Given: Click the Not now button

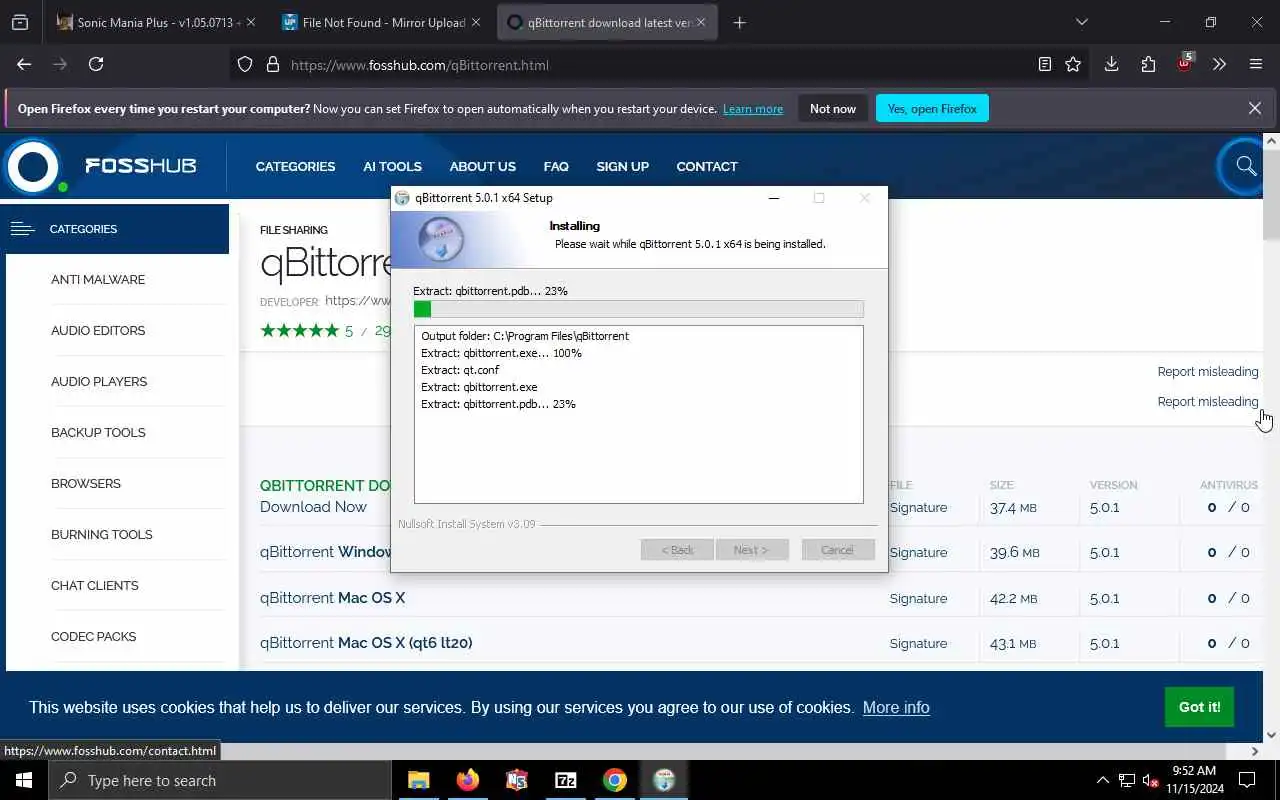Looking at the screenshot, I should click(x=833, y=108).
